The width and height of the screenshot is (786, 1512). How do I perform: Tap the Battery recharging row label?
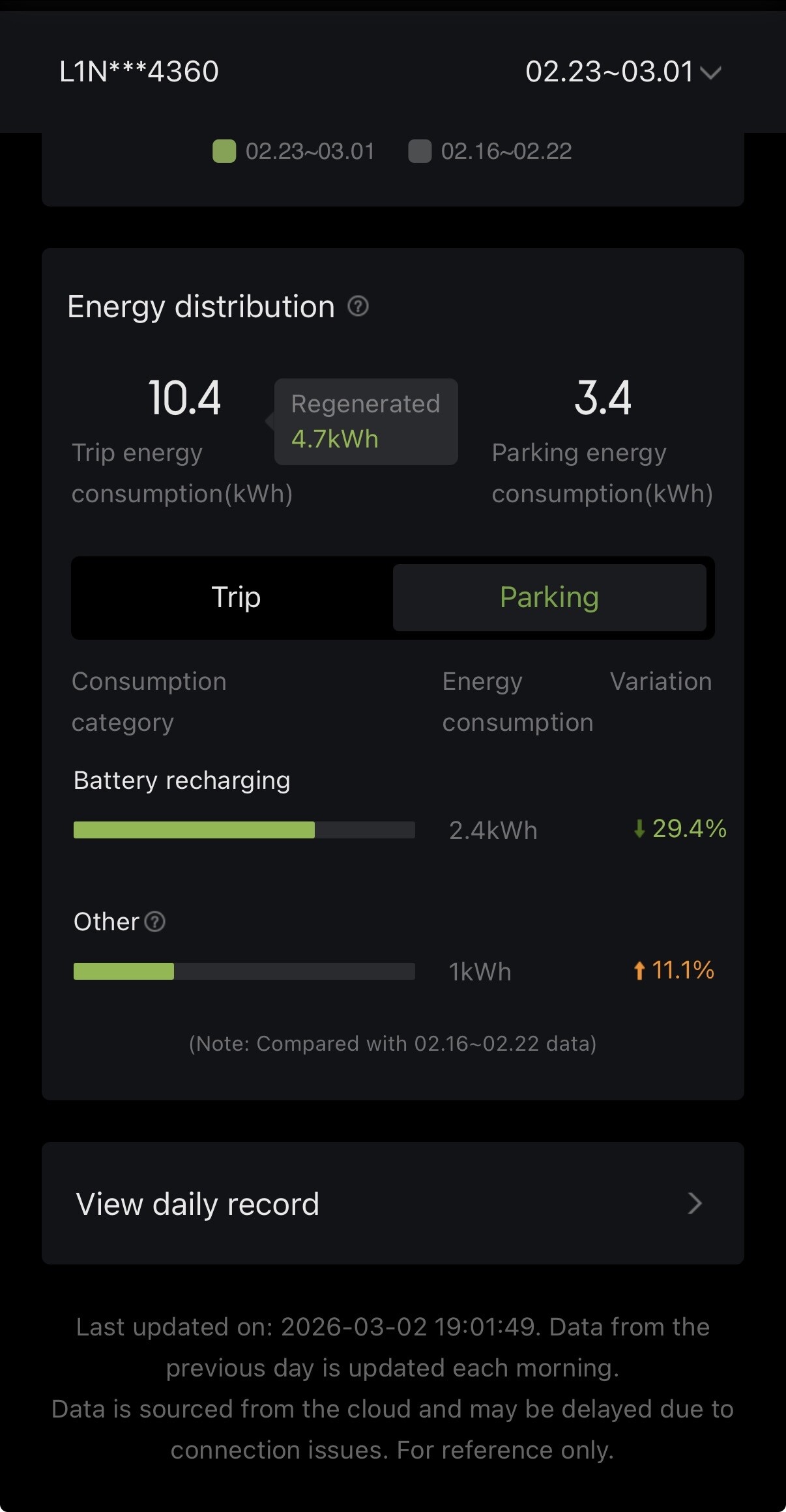click(182, 780)
